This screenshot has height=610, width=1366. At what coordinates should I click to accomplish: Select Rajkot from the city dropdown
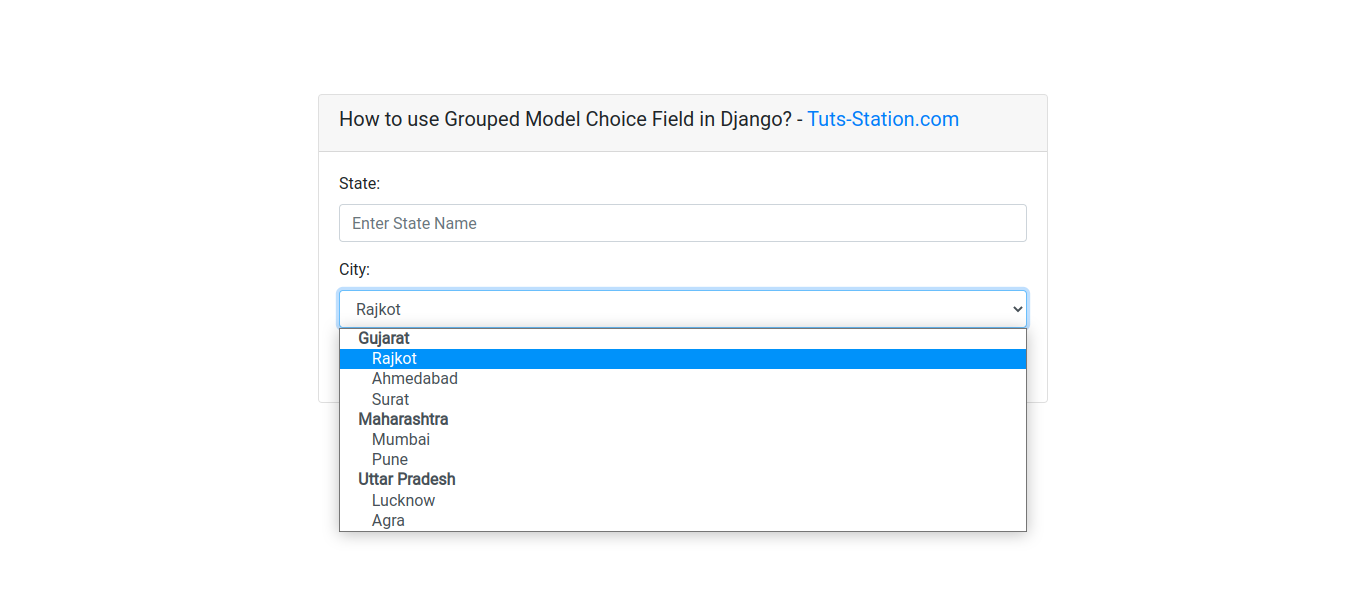click(x=394, y=358)
